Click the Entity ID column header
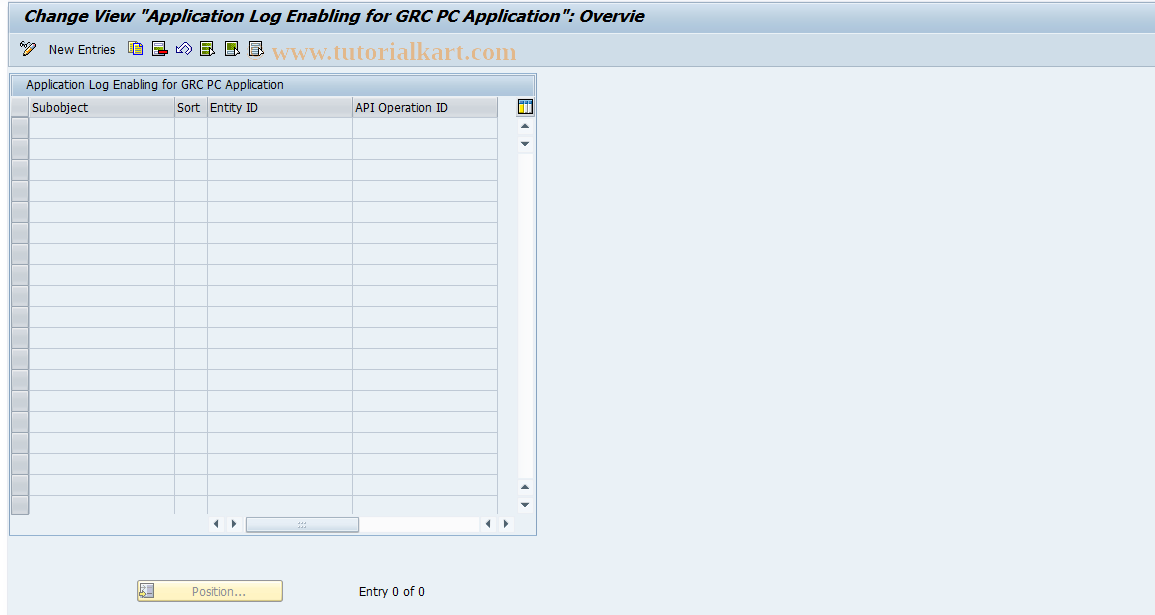The height and width of the screenshot is (615, 1155). tap(280, 108)
